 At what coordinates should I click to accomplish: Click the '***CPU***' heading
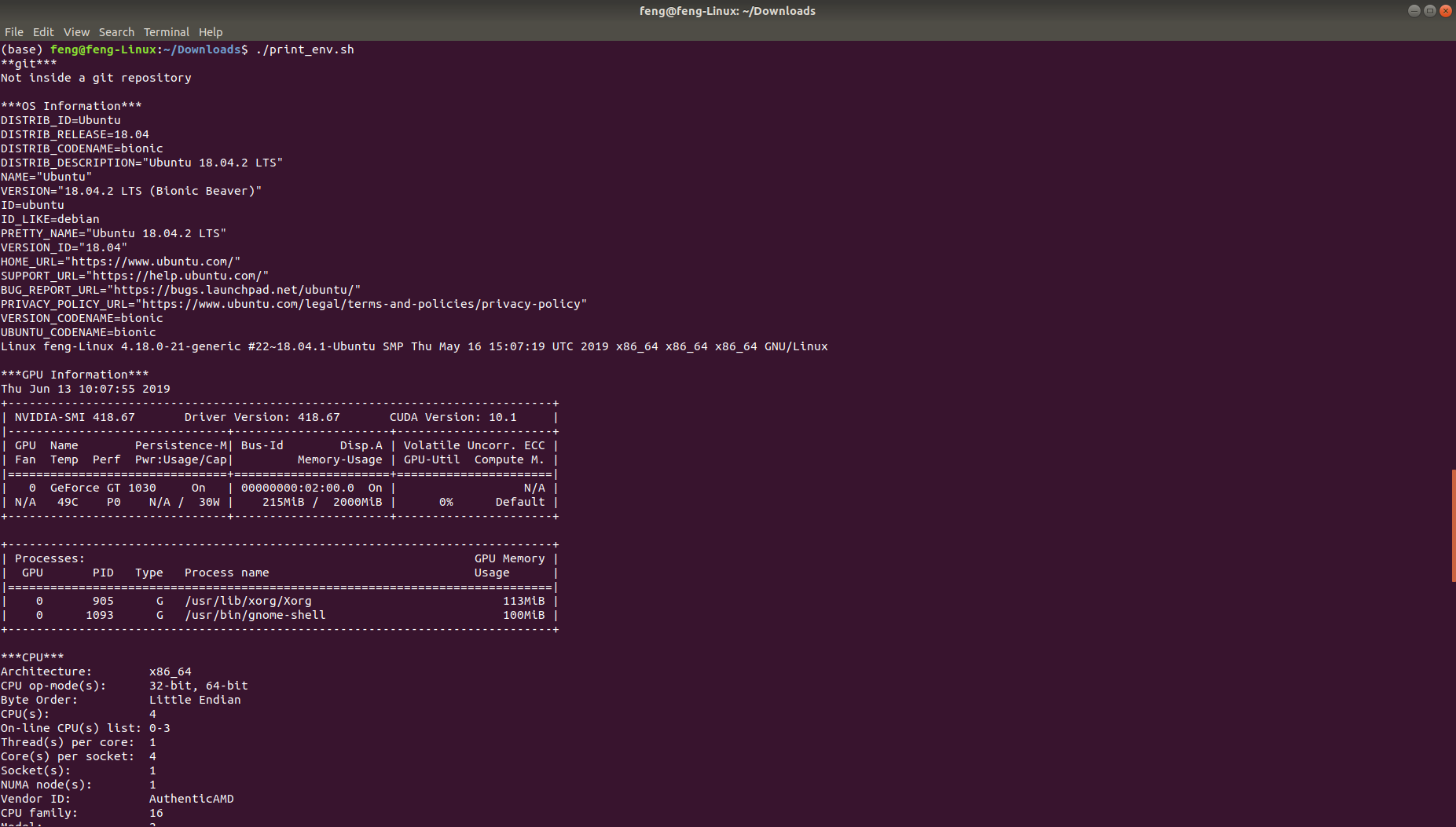32,657
